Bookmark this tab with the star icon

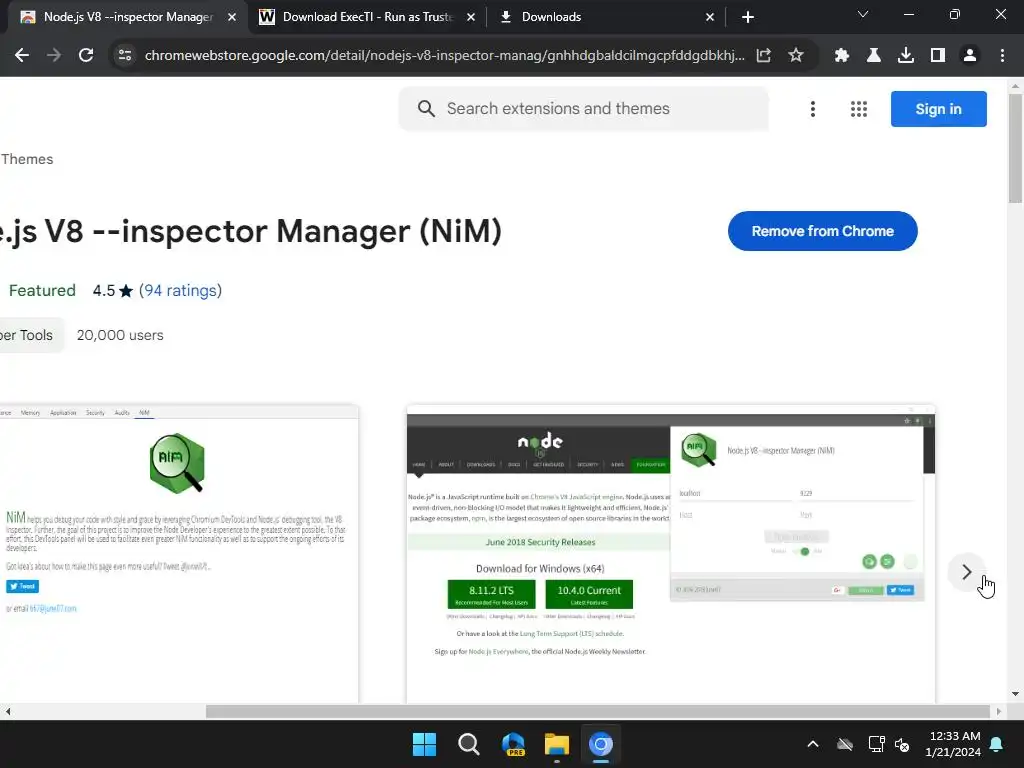click(795, 56)
